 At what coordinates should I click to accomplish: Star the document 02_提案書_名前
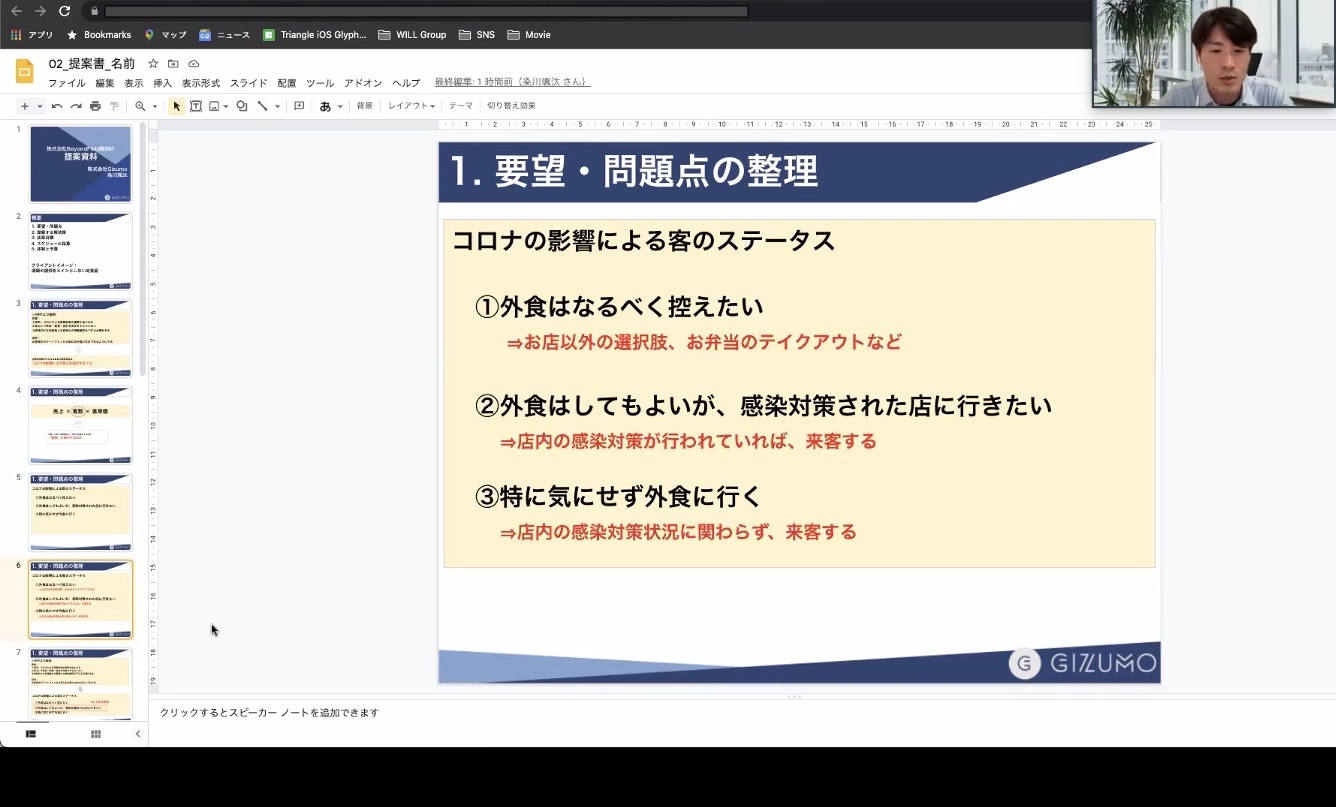coord(153,64)
